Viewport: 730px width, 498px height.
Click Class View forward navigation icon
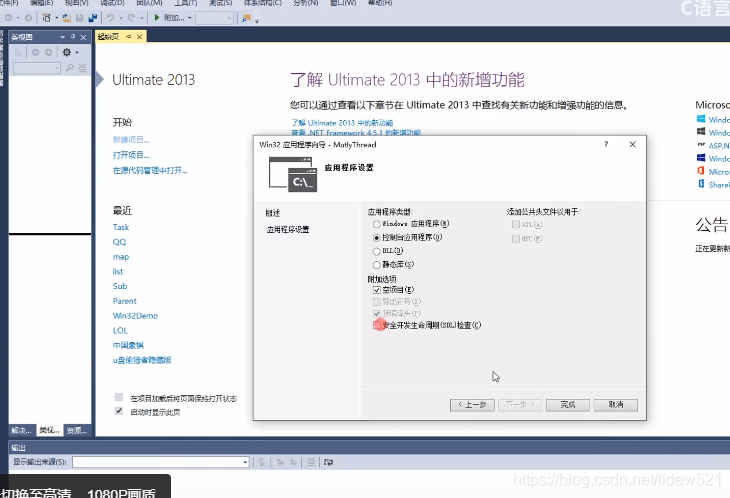(48, 52)
